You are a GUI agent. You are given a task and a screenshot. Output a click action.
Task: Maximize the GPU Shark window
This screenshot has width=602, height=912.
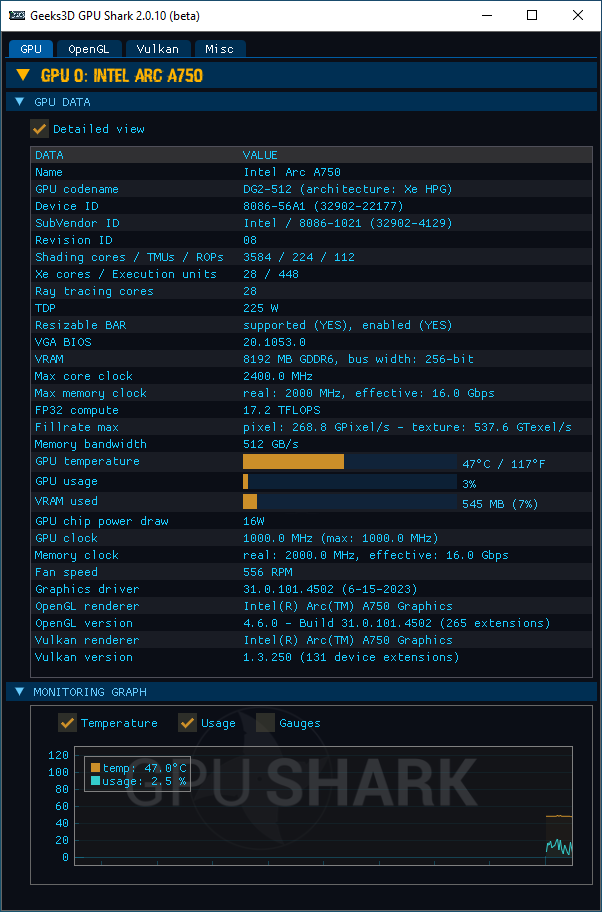click(532, 16)
